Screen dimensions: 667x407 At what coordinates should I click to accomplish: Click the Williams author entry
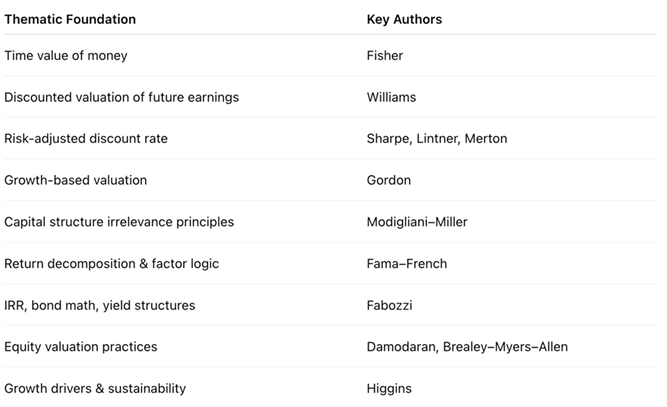[x=392, y=97]
